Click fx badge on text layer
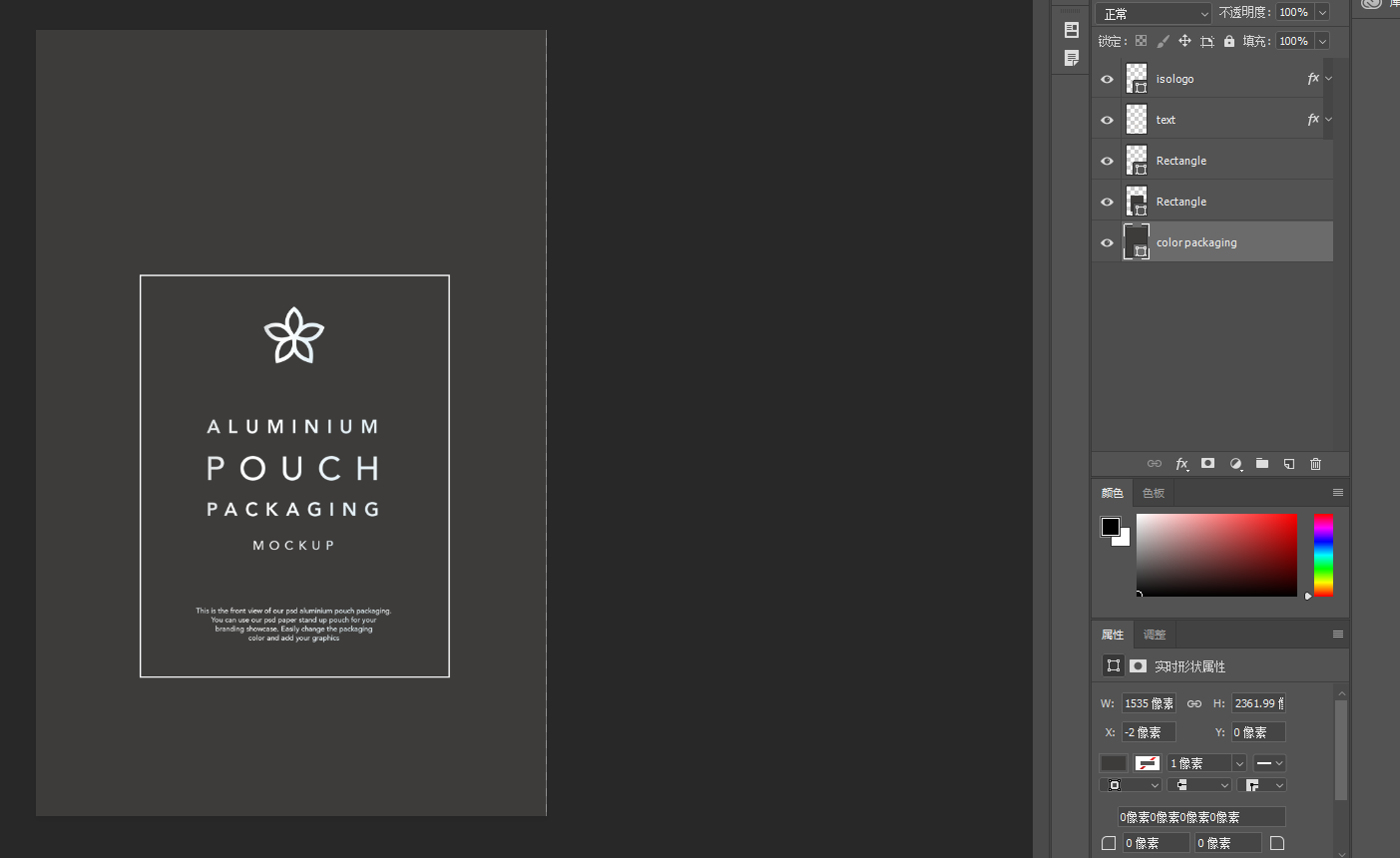Image resolution: width=1400 pixels, height=858 pixels. [x=1313, y=119]
